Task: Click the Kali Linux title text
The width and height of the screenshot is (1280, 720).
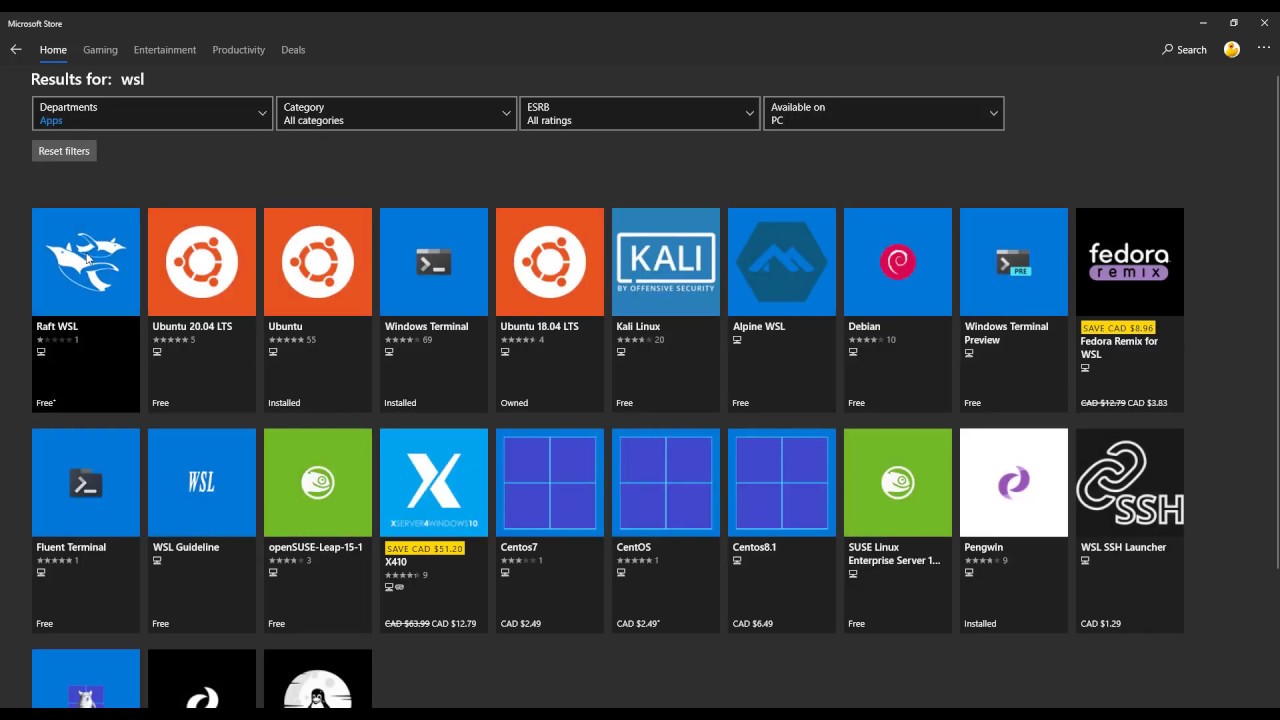Action: [x=638, y=326]
